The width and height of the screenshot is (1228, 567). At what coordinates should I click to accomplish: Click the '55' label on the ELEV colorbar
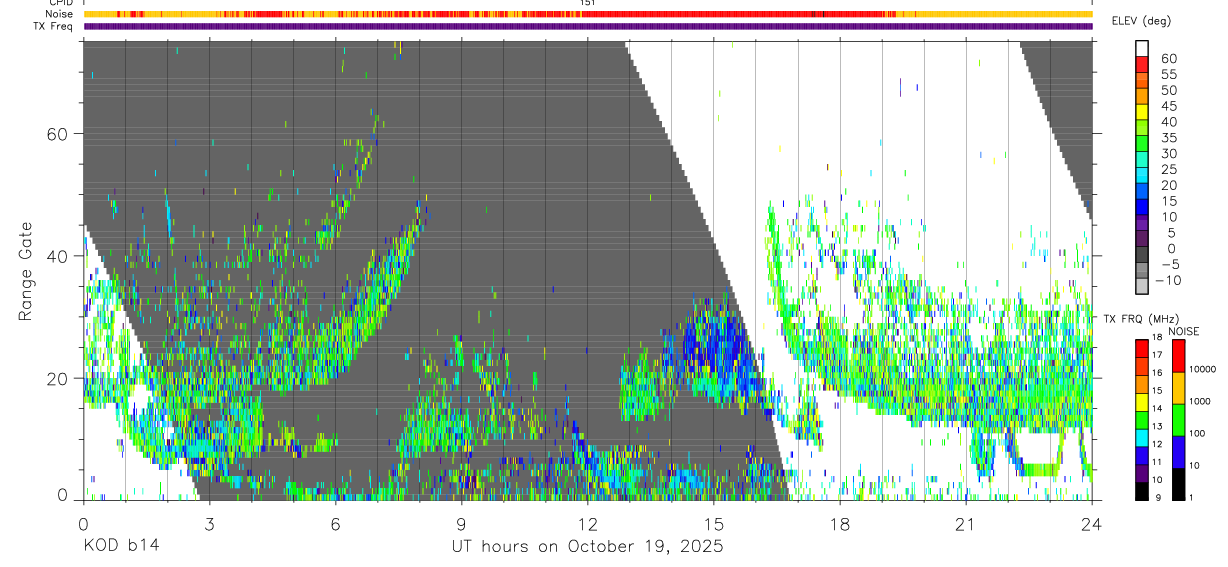click(1167, 74)
